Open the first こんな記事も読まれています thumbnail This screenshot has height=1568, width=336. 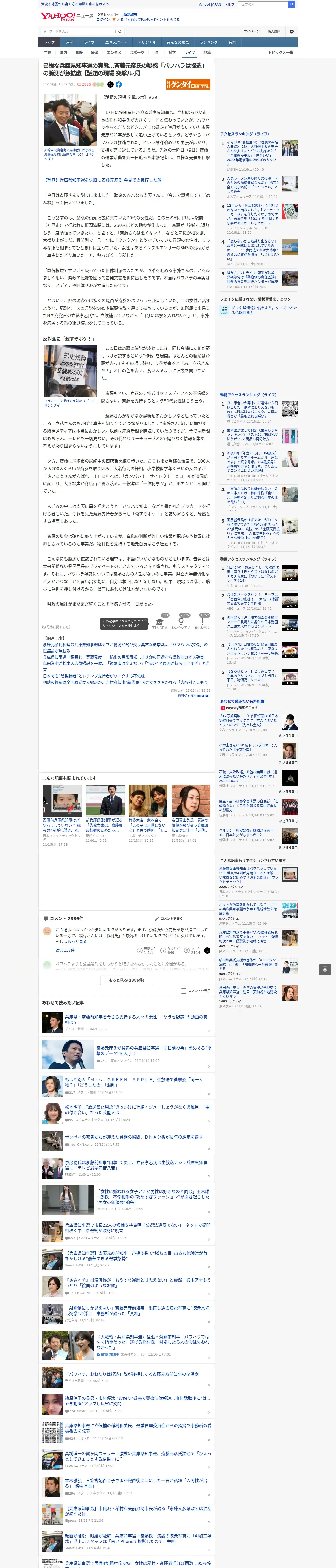tap(62, 800)
